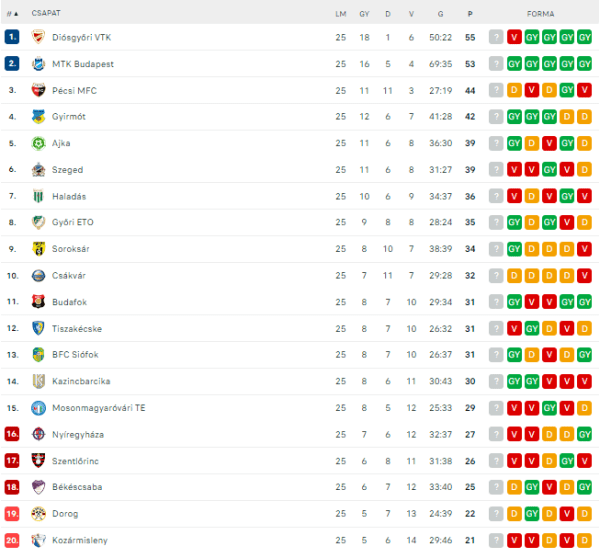Click the Mosonmagyaróvári TE round badge
This screenshot has height=558, width=600.
coord(38,408)
